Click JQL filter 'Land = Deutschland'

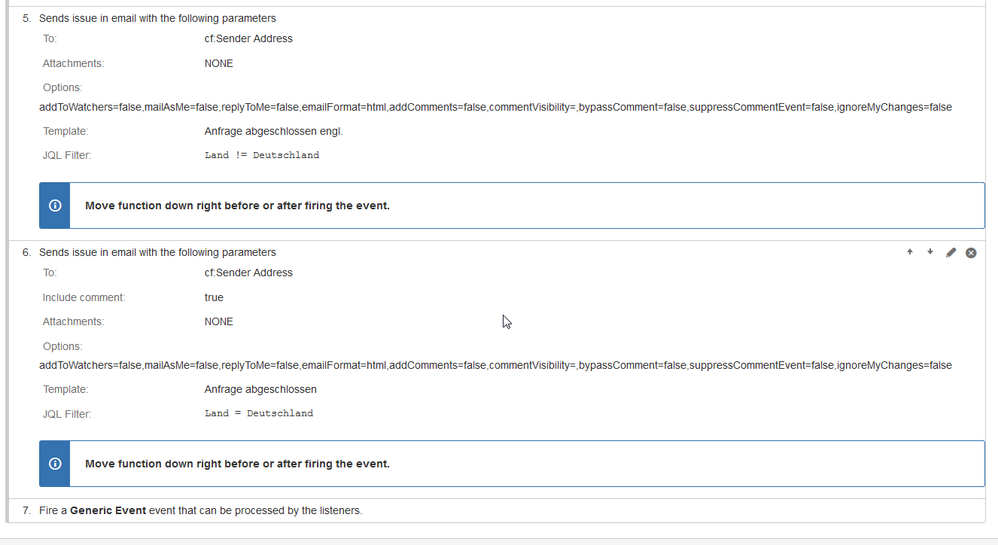point(258,413)
